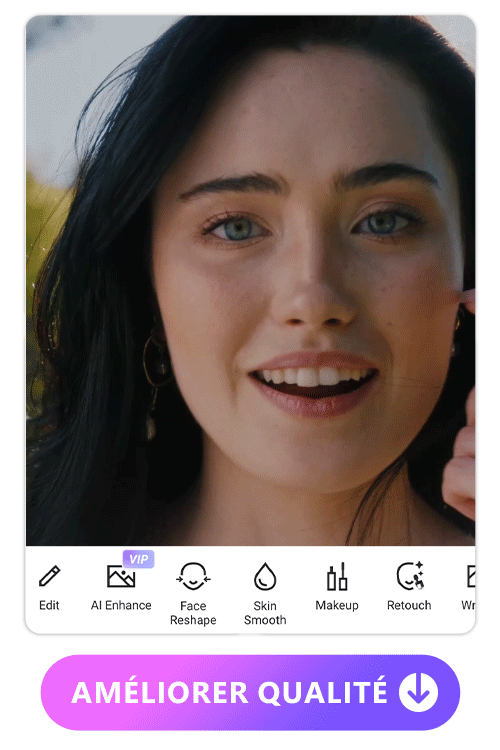Open the AI Enhance picture icon
The image size is (500, 750).
pyautogui.click(x=121, y=576)
